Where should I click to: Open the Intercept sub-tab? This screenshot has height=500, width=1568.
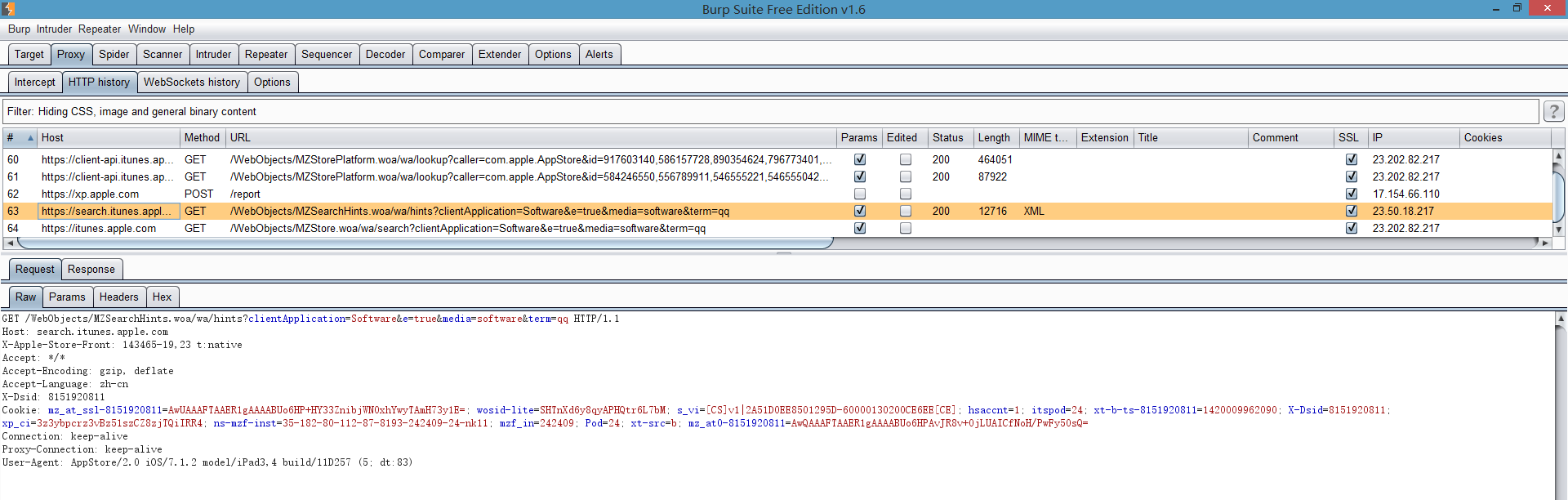point(35,82)
